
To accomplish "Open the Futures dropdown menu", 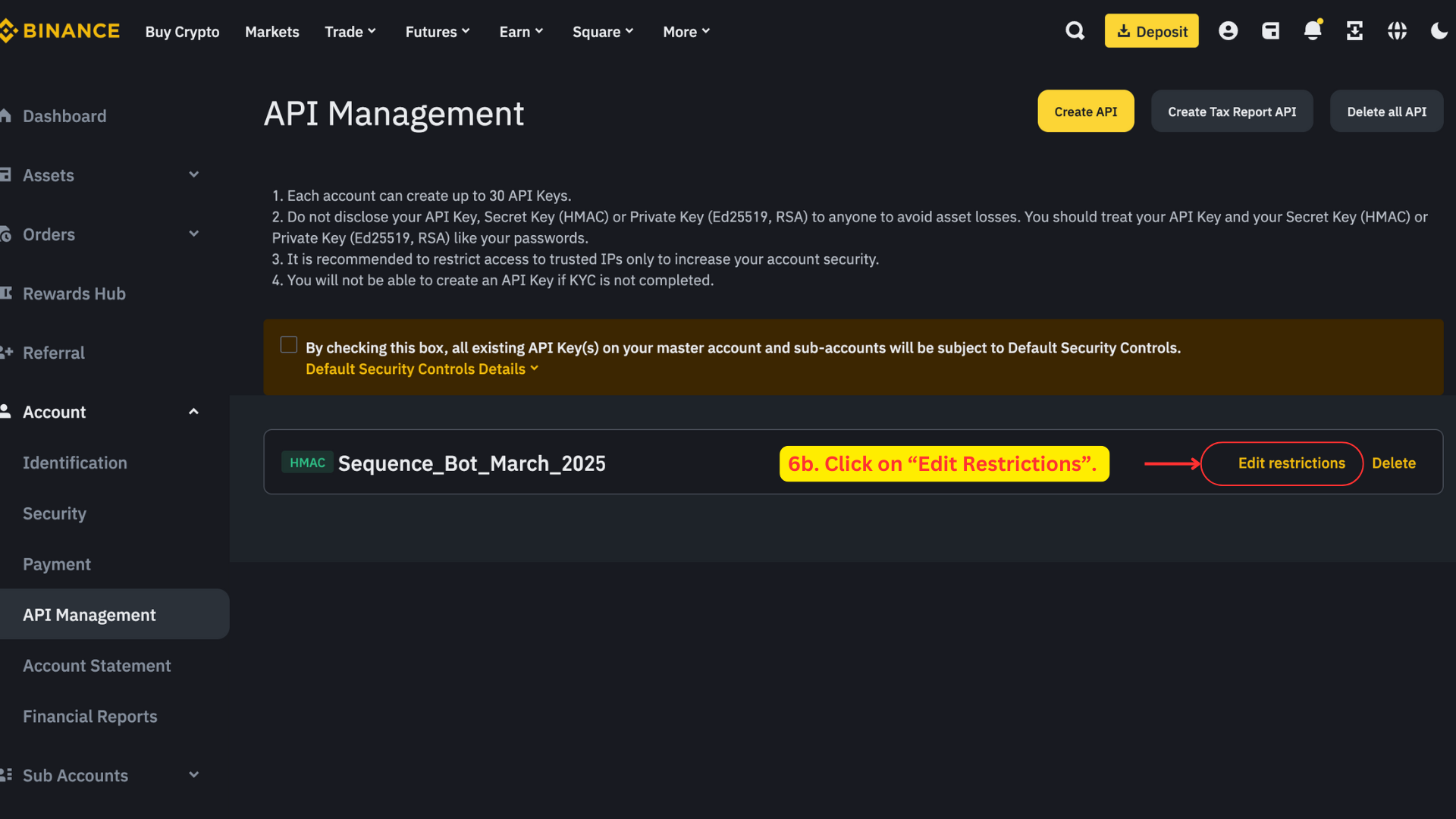I will coord(438,32).
